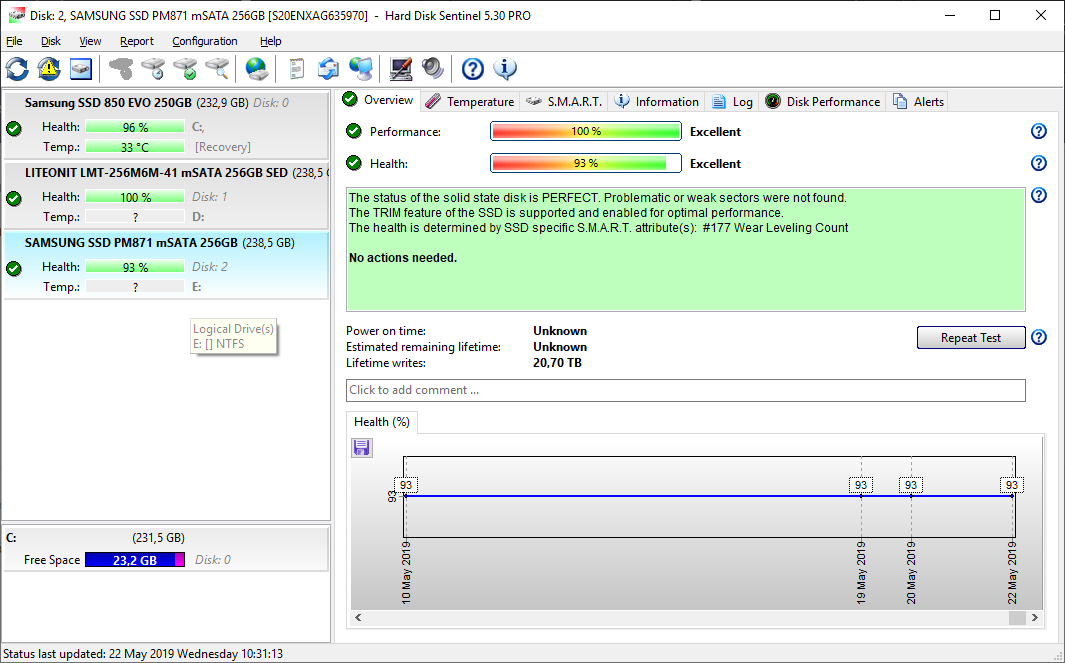Image resolution: width=1065 pixels, height=663 pixels.
Task: Switch to the Information tab
Action: 656,101
